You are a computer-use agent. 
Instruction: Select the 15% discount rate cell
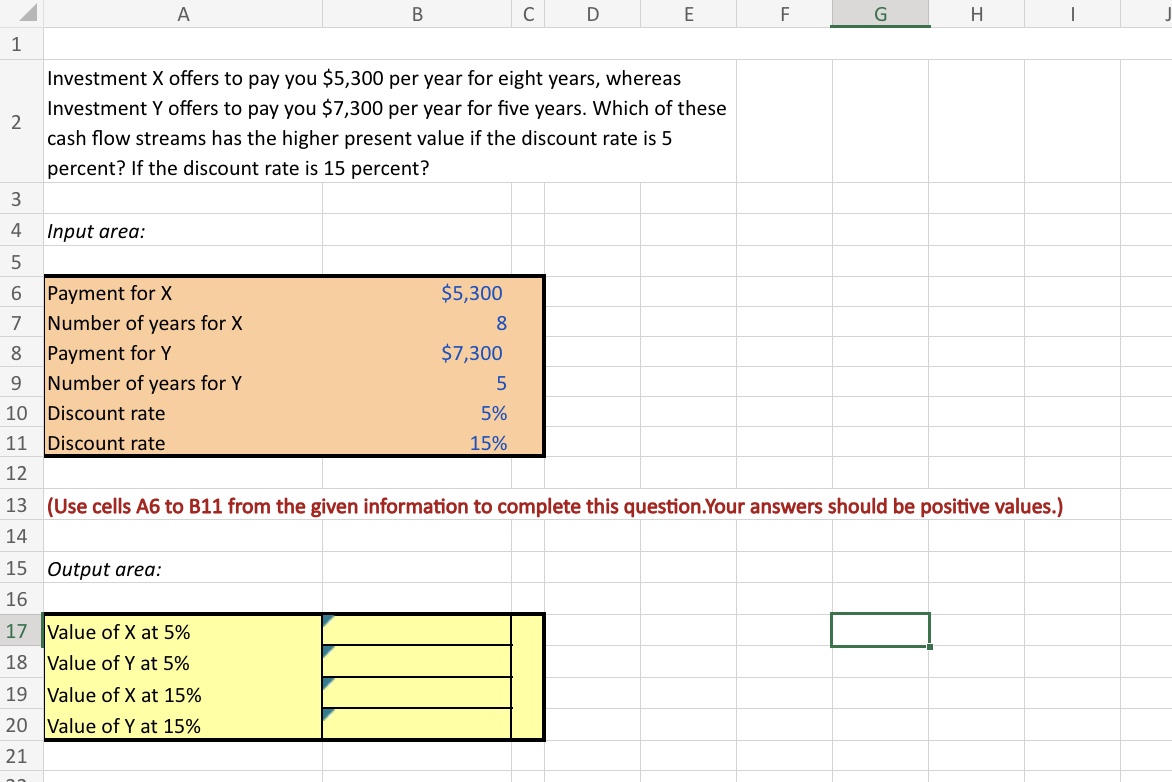click(416, 443)
